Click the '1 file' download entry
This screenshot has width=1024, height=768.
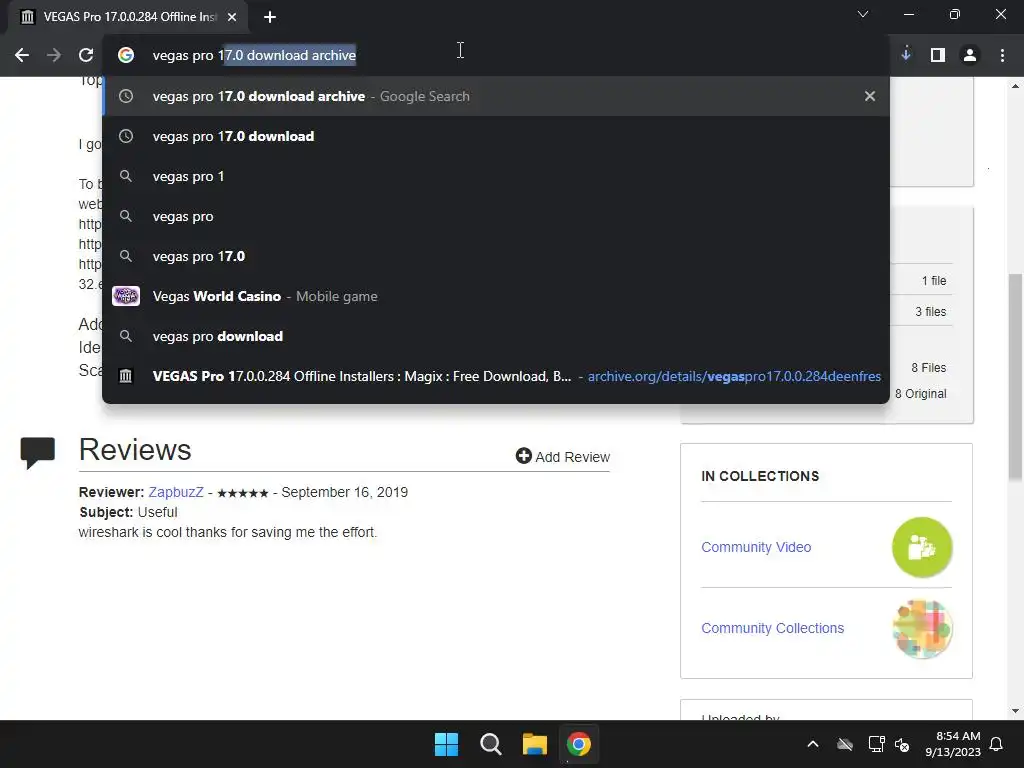tap(934, 281)
